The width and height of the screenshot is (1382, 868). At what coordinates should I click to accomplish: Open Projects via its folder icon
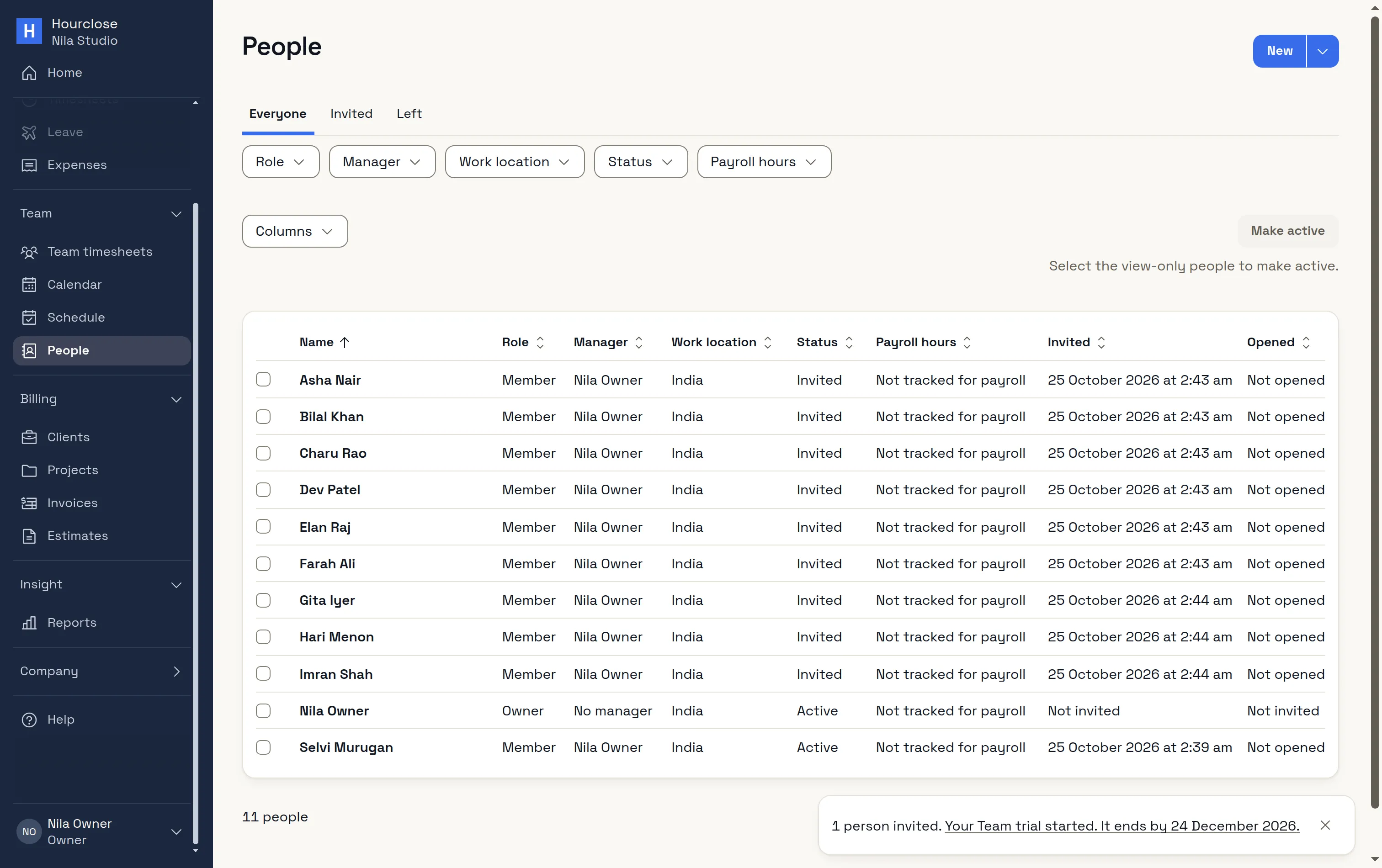tap(29, 471)
